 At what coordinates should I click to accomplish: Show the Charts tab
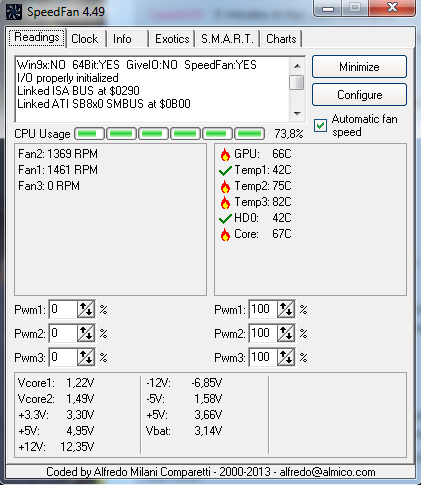[281, 39]
